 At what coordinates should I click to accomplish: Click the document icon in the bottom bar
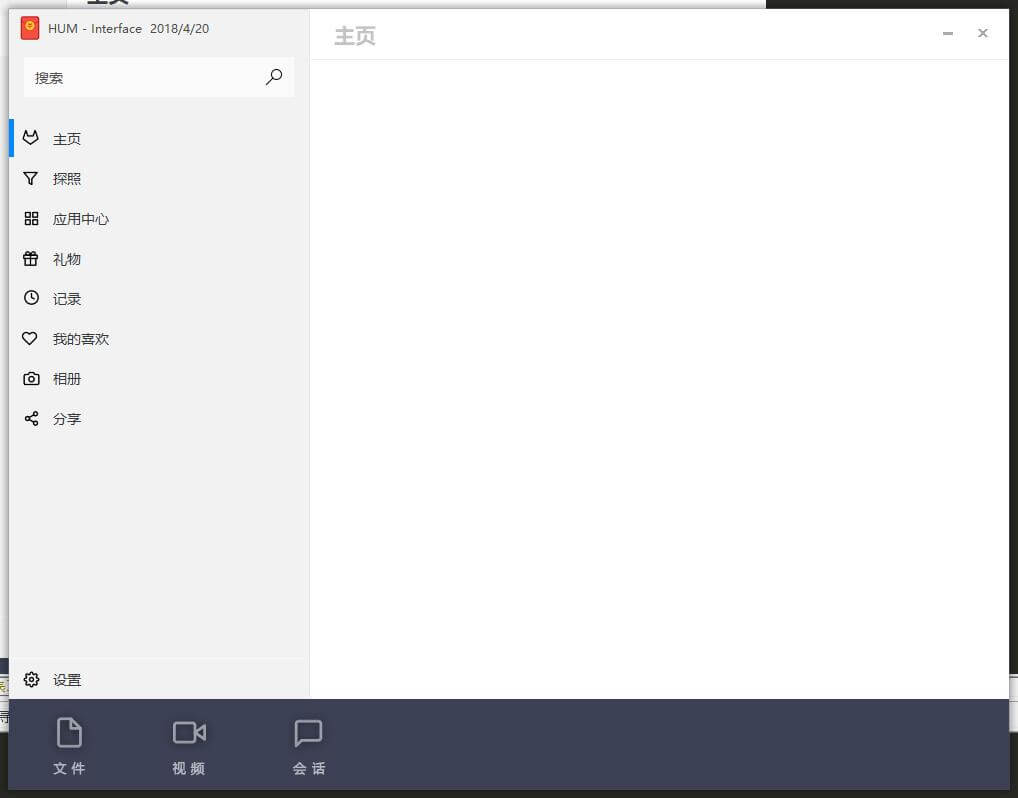69,733
